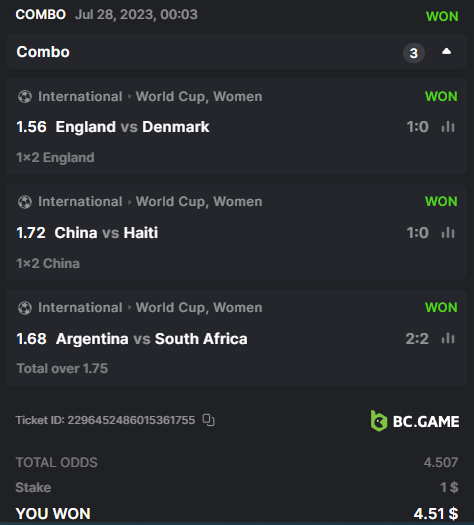Select World Cup, Women link in first bet
Screen dimensions: 474x525
pos(199,97)
